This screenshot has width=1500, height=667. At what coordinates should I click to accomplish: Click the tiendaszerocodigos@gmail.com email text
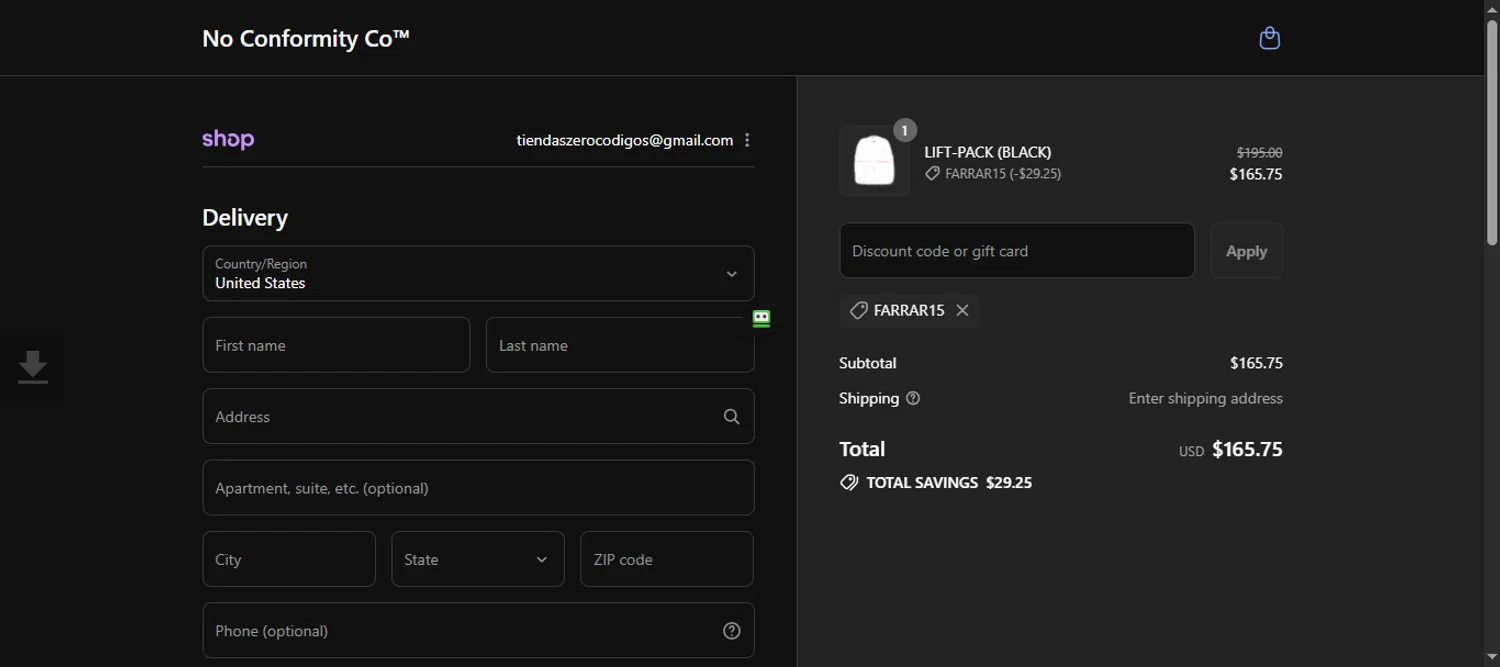pos(625,140)
